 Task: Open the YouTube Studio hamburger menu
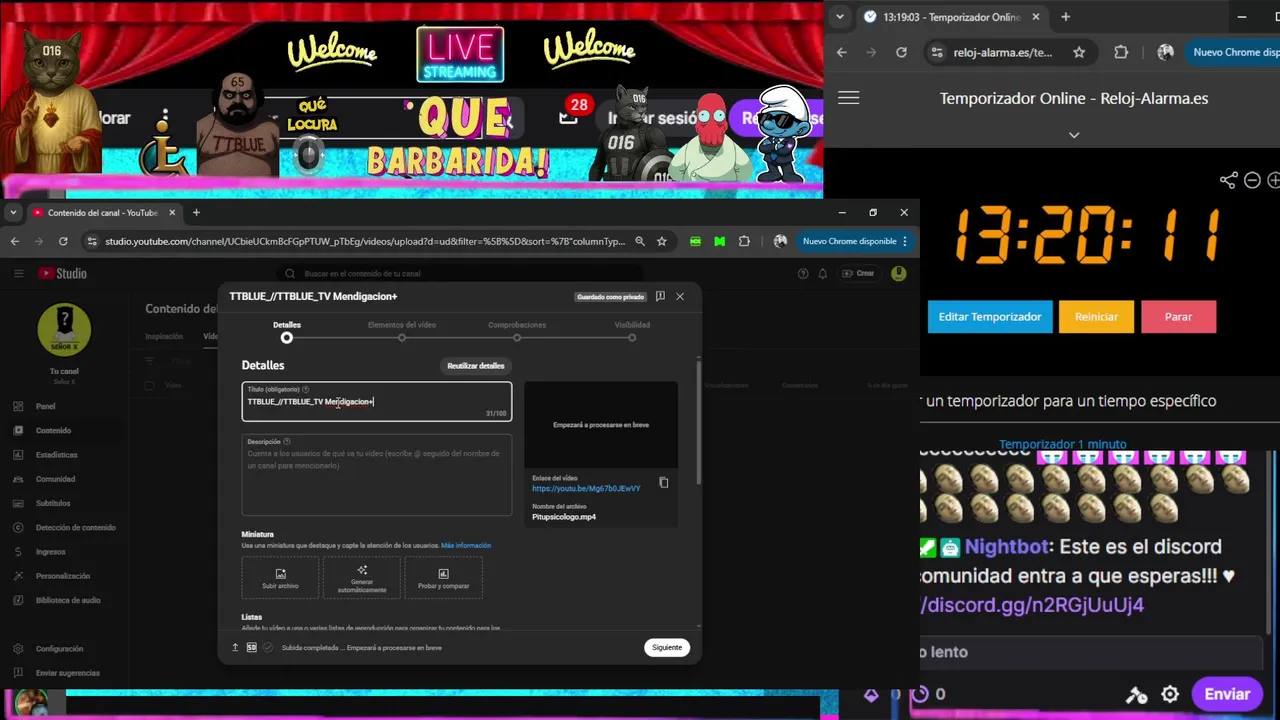pos(18,273)
